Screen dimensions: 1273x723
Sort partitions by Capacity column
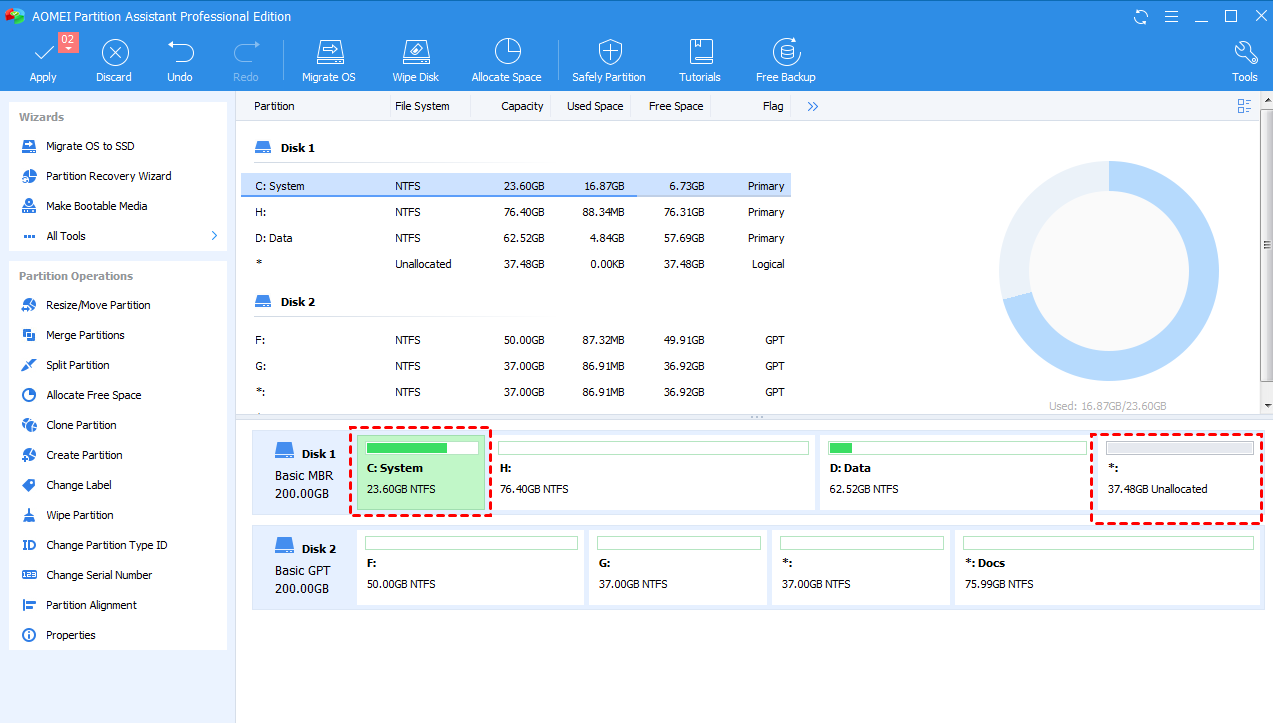tap(522, 105)
